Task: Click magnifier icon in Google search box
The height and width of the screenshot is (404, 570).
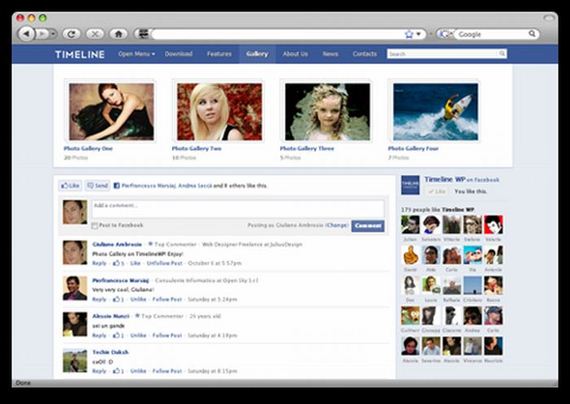Action: [x=532, y=34]
